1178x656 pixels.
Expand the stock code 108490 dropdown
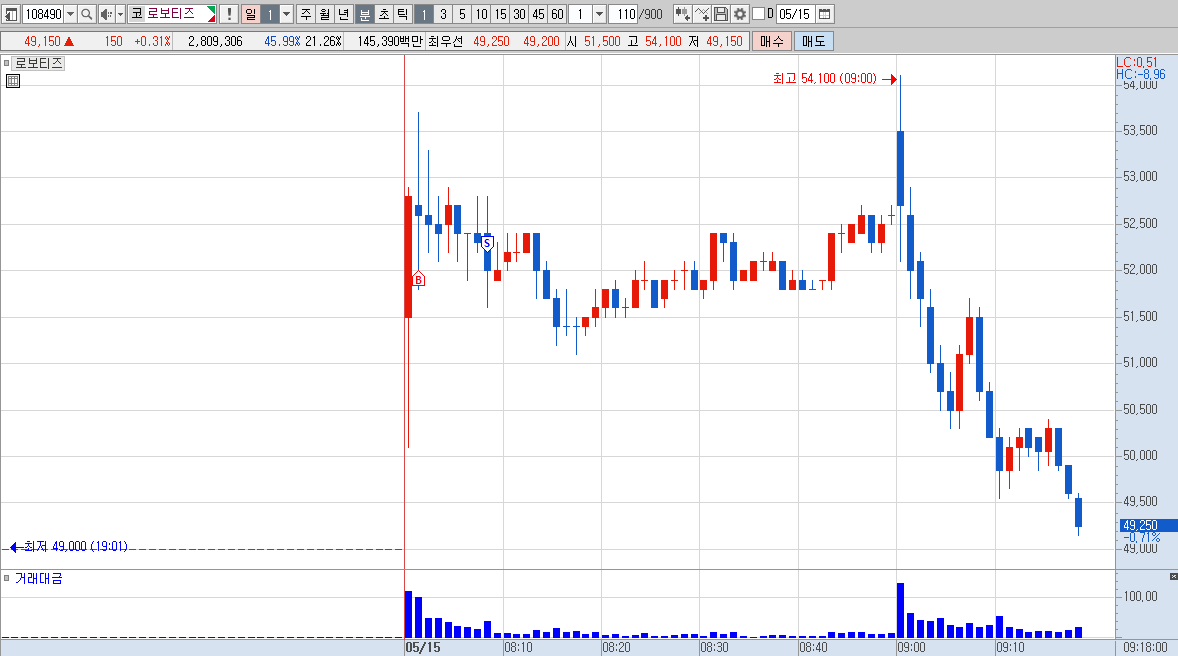point(70,14)
